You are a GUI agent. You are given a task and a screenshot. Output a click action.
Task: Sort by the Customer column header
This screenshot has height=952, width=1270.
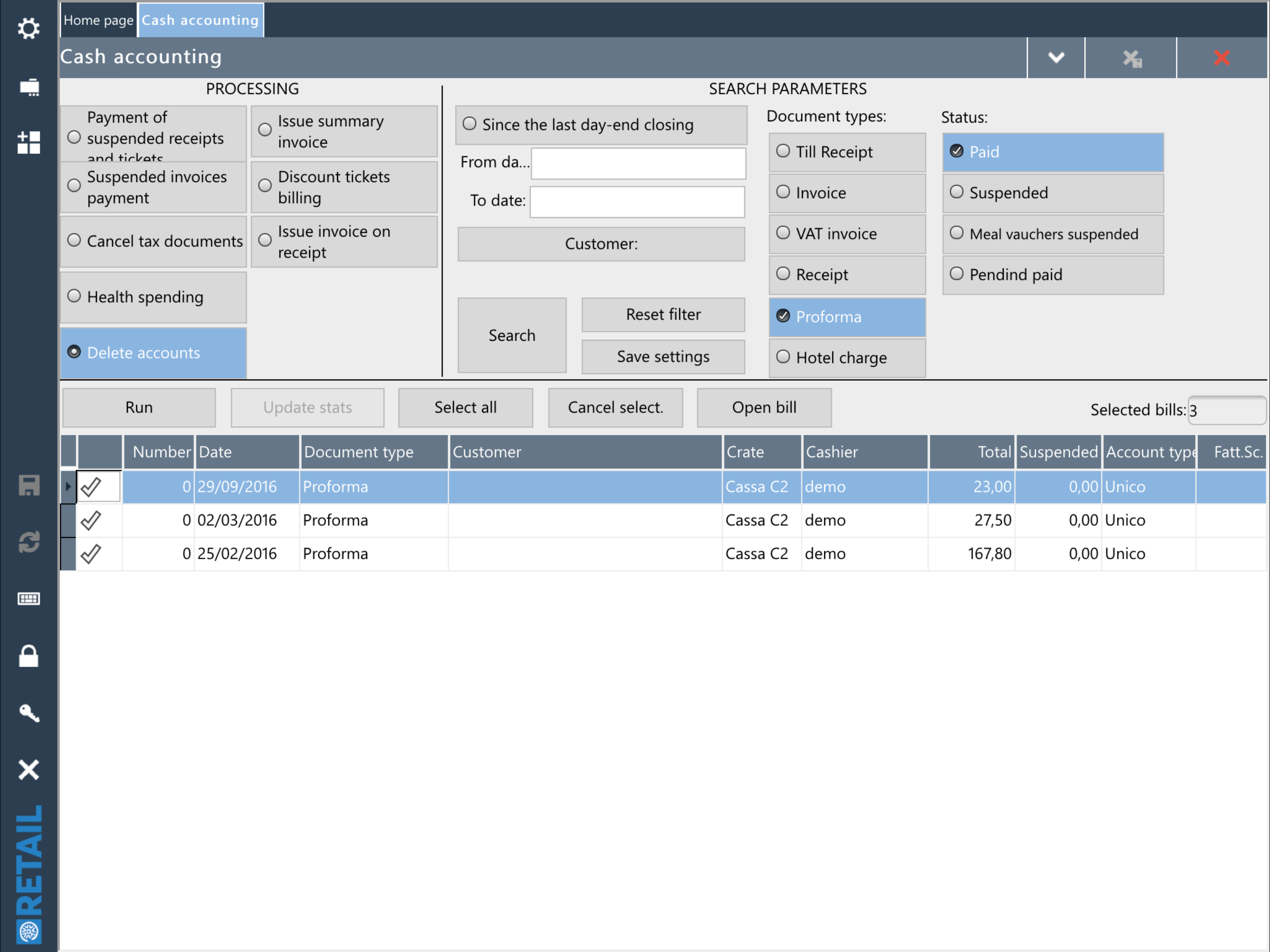(586, 452)
